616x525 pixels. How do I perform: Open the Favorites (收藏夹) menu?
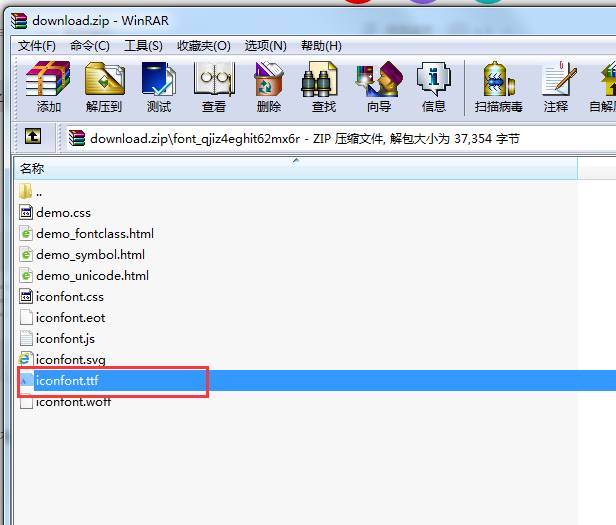(204, 46)
